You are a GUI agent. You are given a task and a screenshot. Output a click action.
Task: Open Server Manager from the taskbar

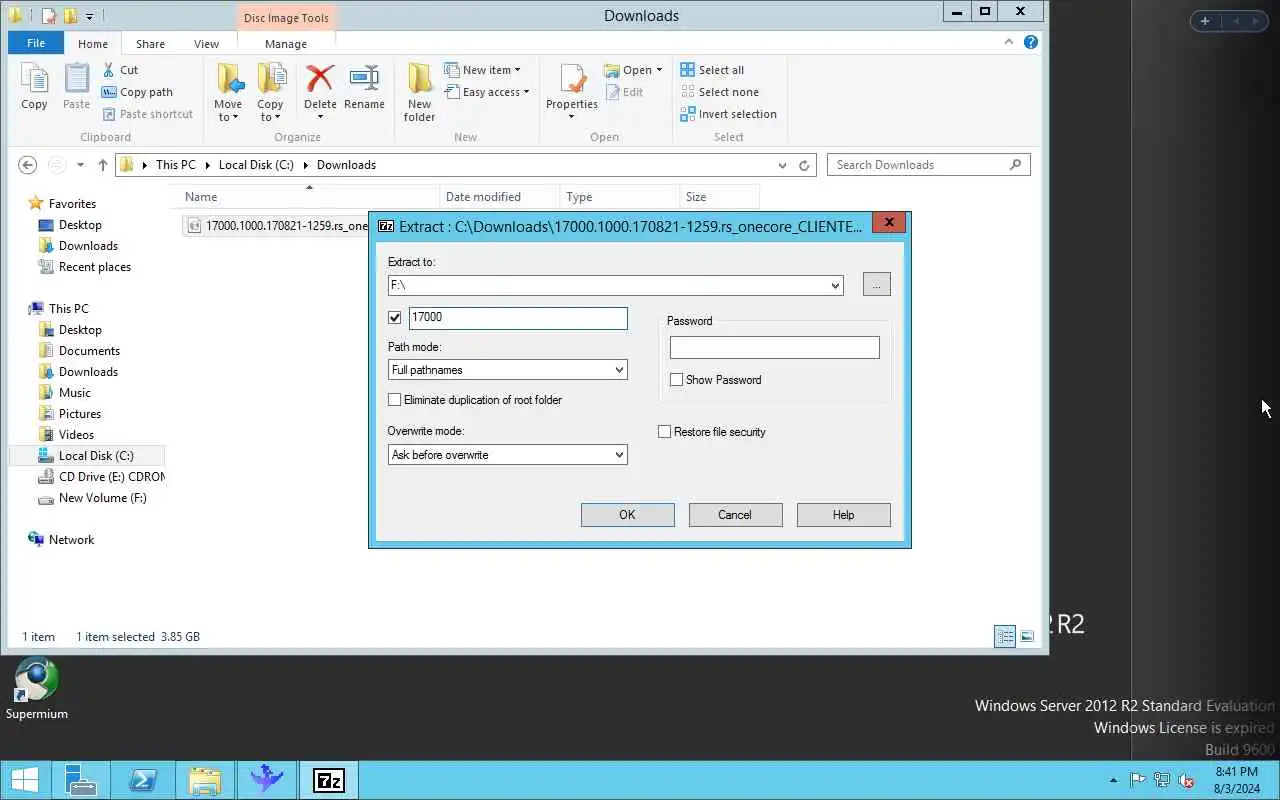point(80,780)
